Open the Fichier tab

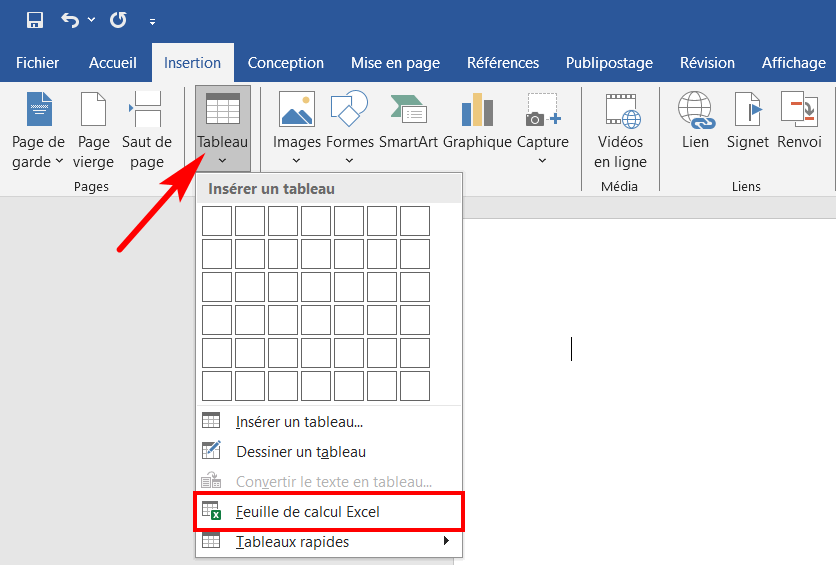pos(37,63)
